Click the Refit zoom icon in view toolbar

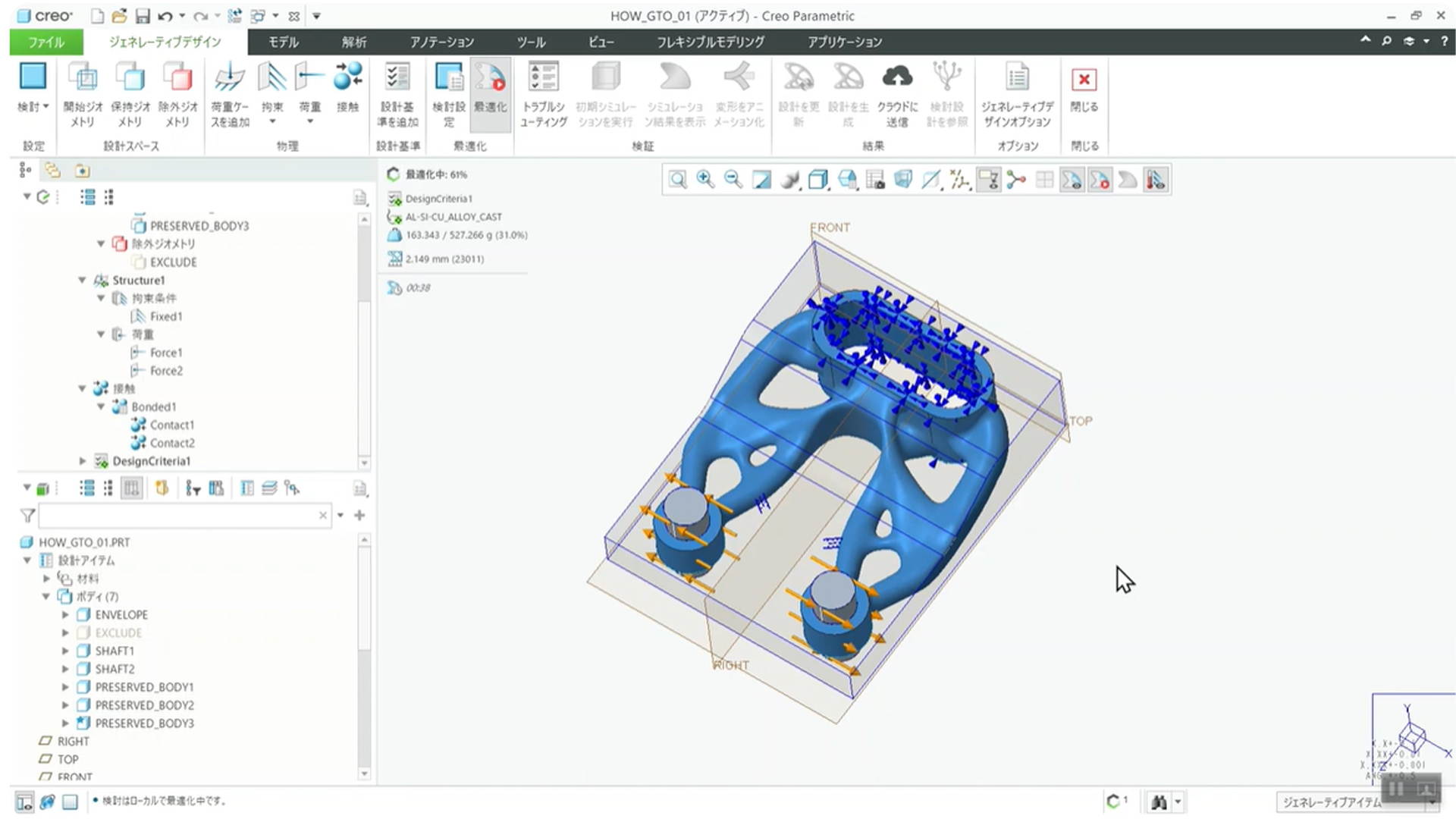[x=677, y=180]
